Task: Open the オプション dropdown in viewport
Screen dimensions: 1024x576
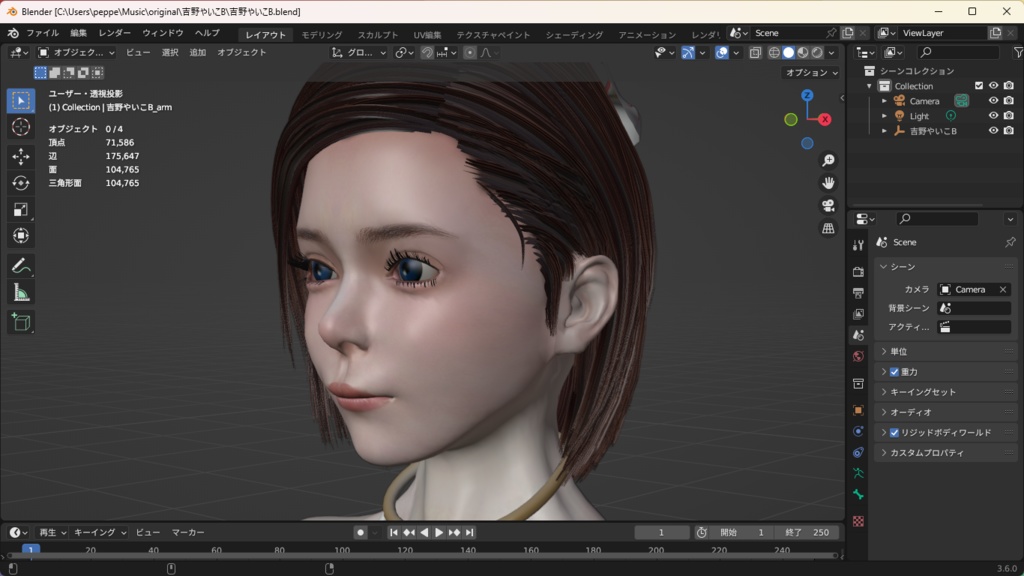Action: pos(812,73)
